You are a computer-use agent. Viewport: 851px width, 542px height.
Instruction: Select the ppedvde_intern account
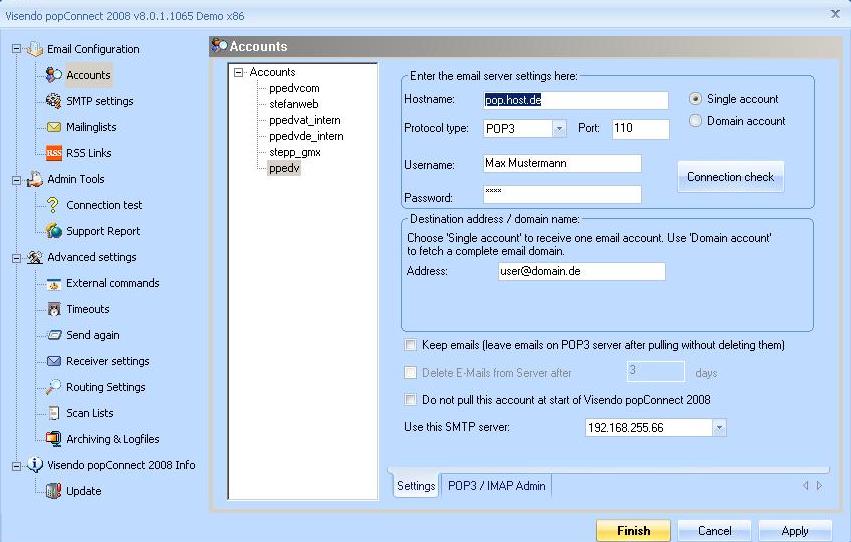(306, 136)
